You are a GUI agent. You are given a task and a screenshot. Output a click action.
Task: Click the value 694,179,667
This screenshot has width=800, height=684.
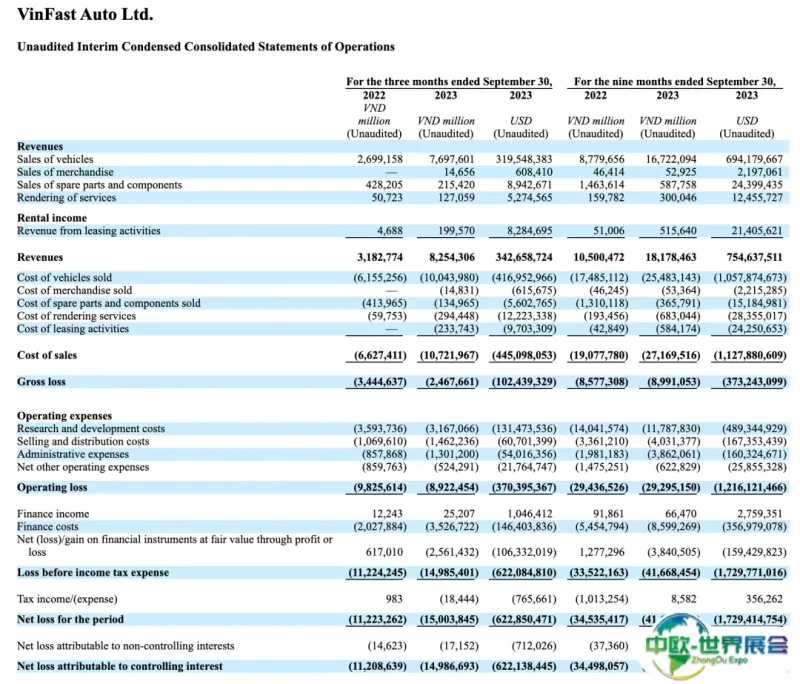click(754, 159)
